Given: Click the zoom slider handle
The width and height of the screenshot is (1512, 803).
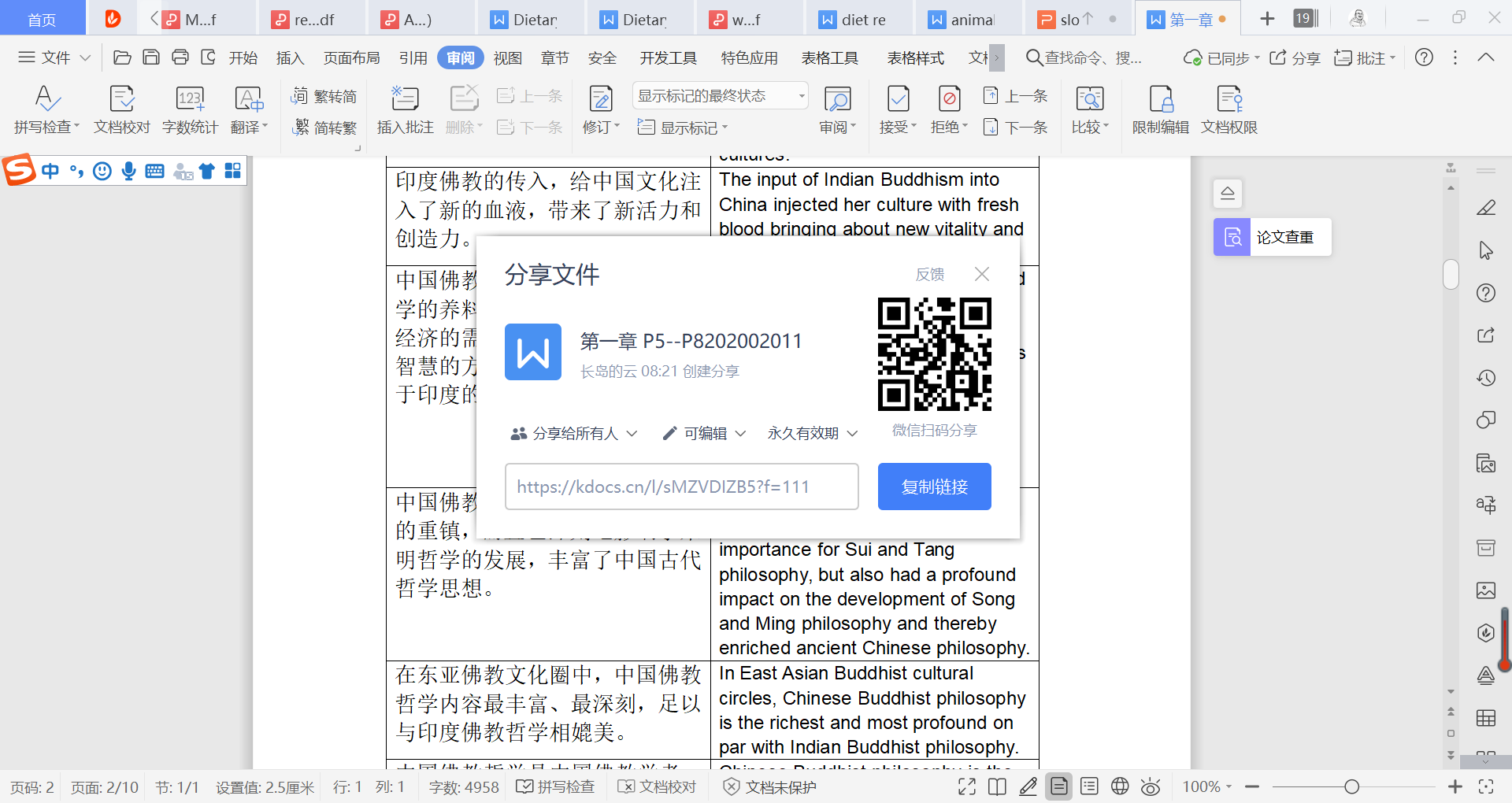Looking at the screenshot, I should tap(1351, 786).
